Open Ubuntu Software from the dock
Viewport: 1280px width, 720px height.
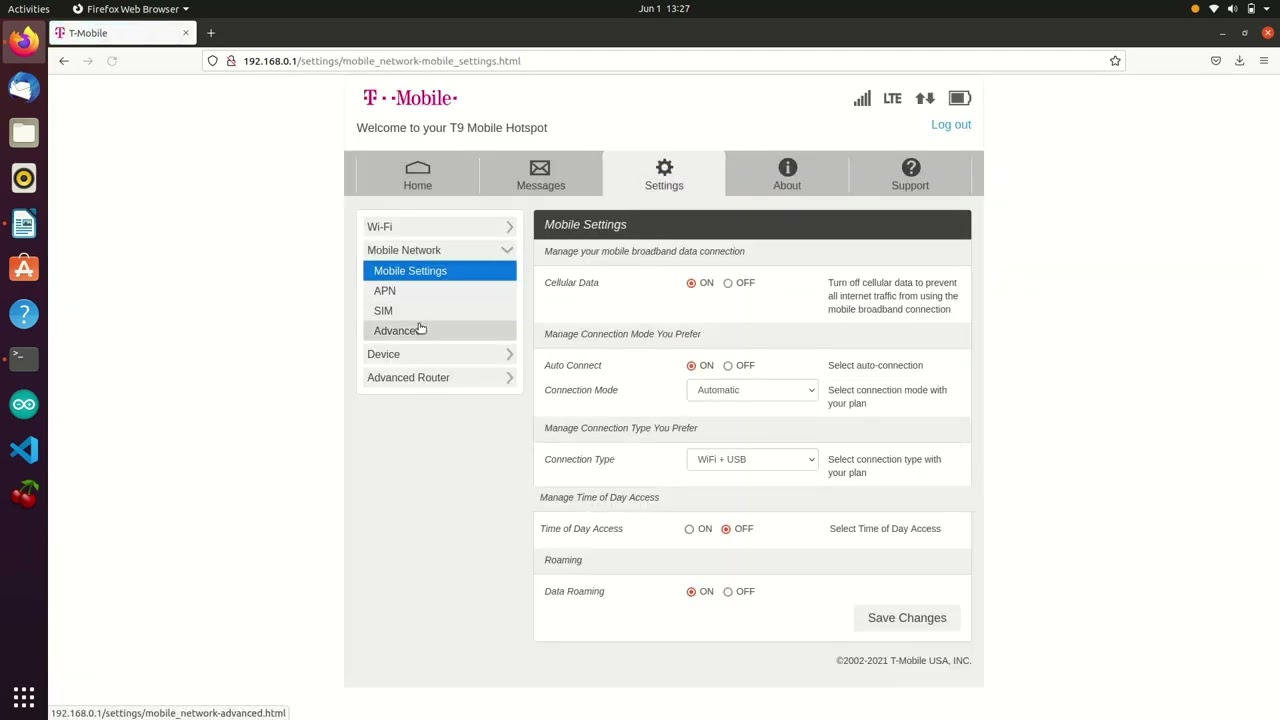[24, 269]
